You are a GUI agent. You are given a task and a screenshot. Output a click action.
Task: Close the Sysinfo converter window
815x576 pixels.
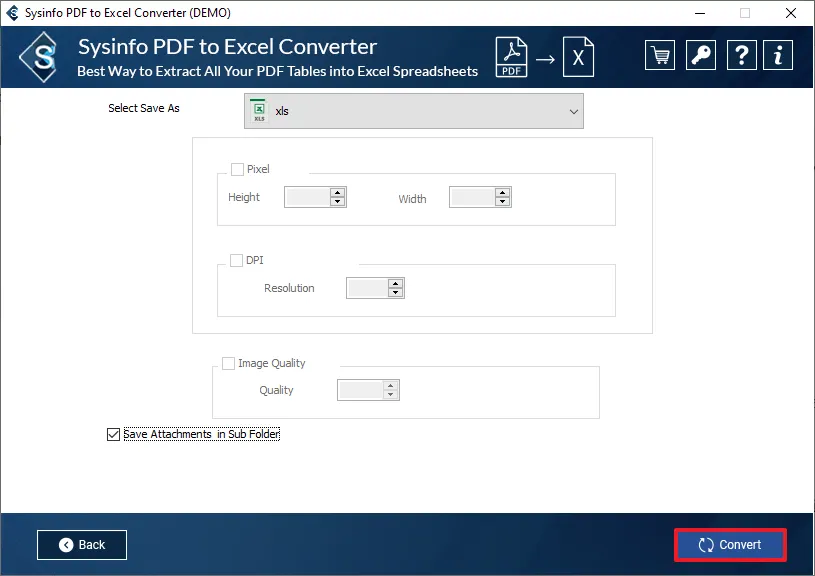[789, 13]
